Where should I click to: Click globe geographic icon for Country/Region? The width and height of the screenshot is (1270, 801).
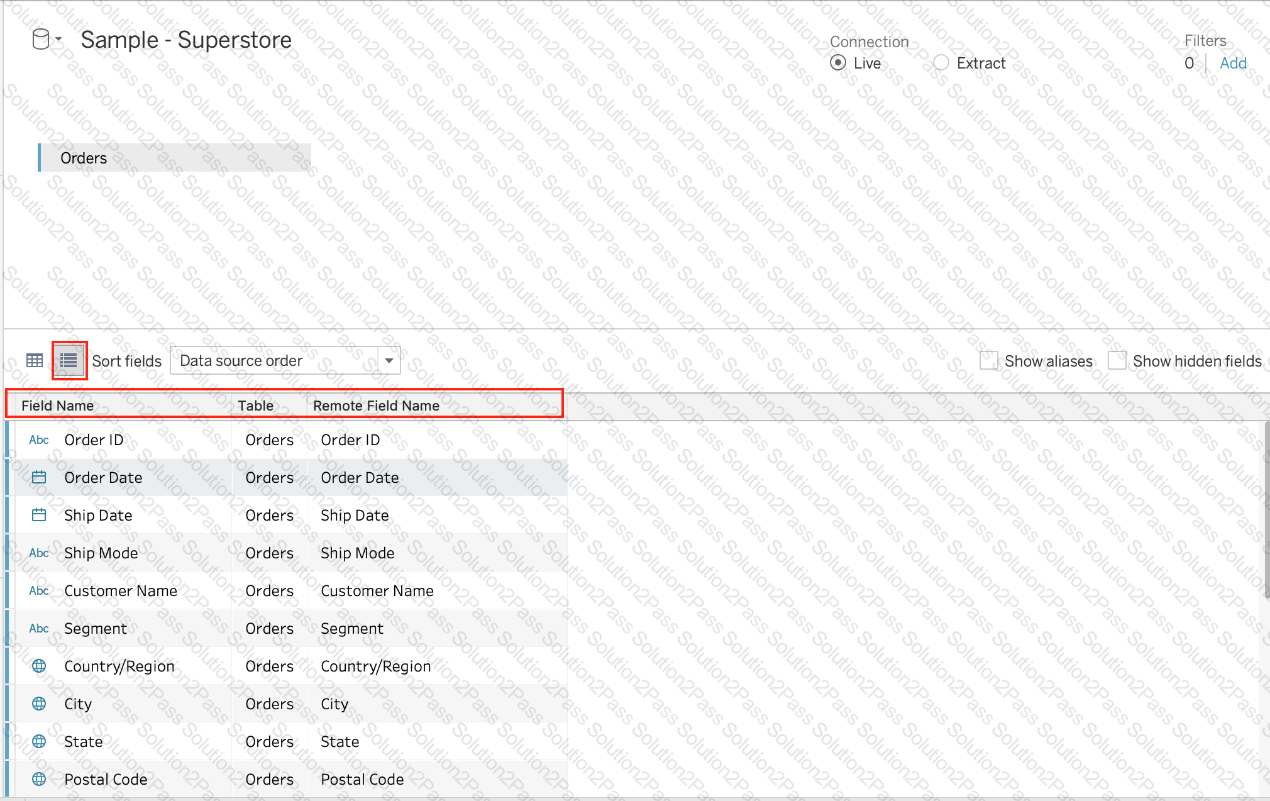tap(39, 666)
